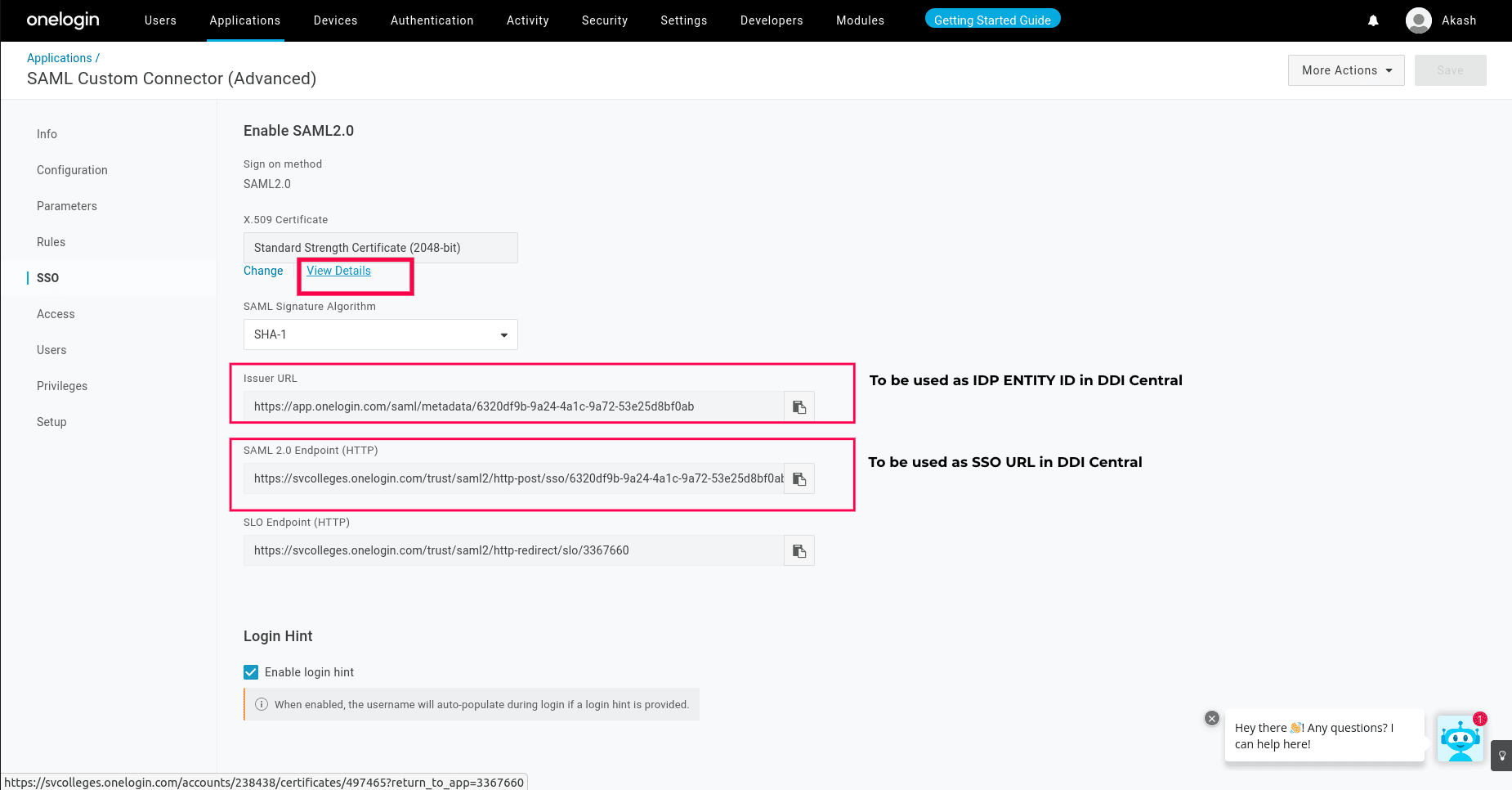
Task: Select the SSO sidebar tab
Action: click(x=47, y=278)
